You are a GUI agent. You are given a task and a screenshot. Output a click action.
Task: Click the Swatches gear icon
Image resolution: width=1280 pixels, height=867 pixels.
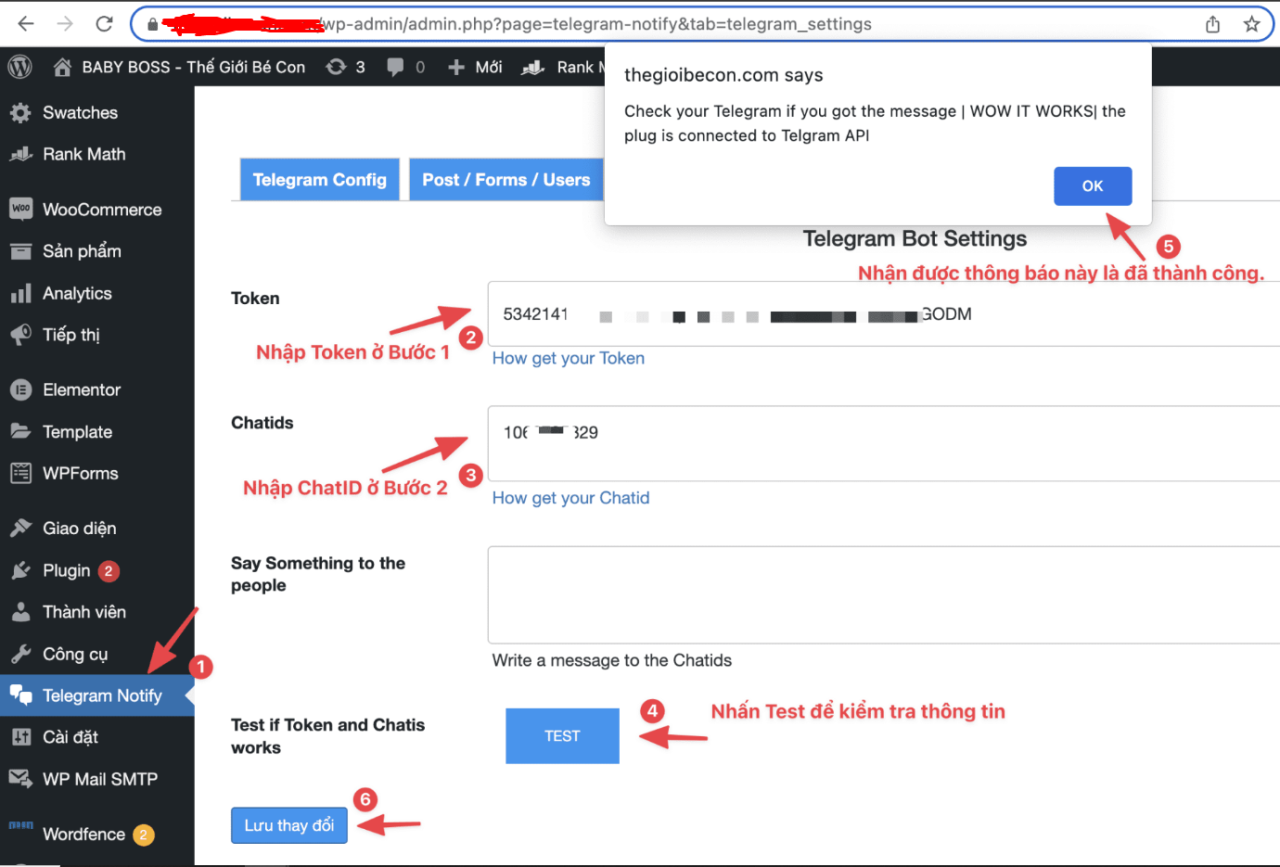point(20,113)
